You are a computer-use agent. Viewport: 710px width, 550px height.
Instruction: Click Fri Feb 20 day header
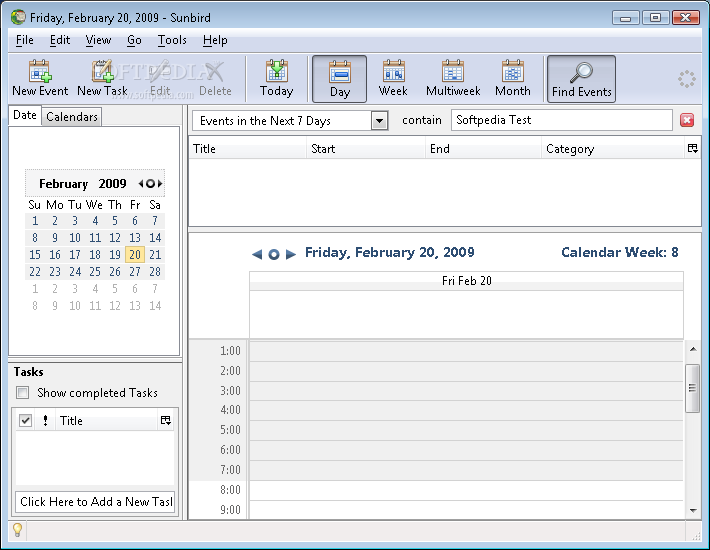pyautogui.click(x=466, y=281)
